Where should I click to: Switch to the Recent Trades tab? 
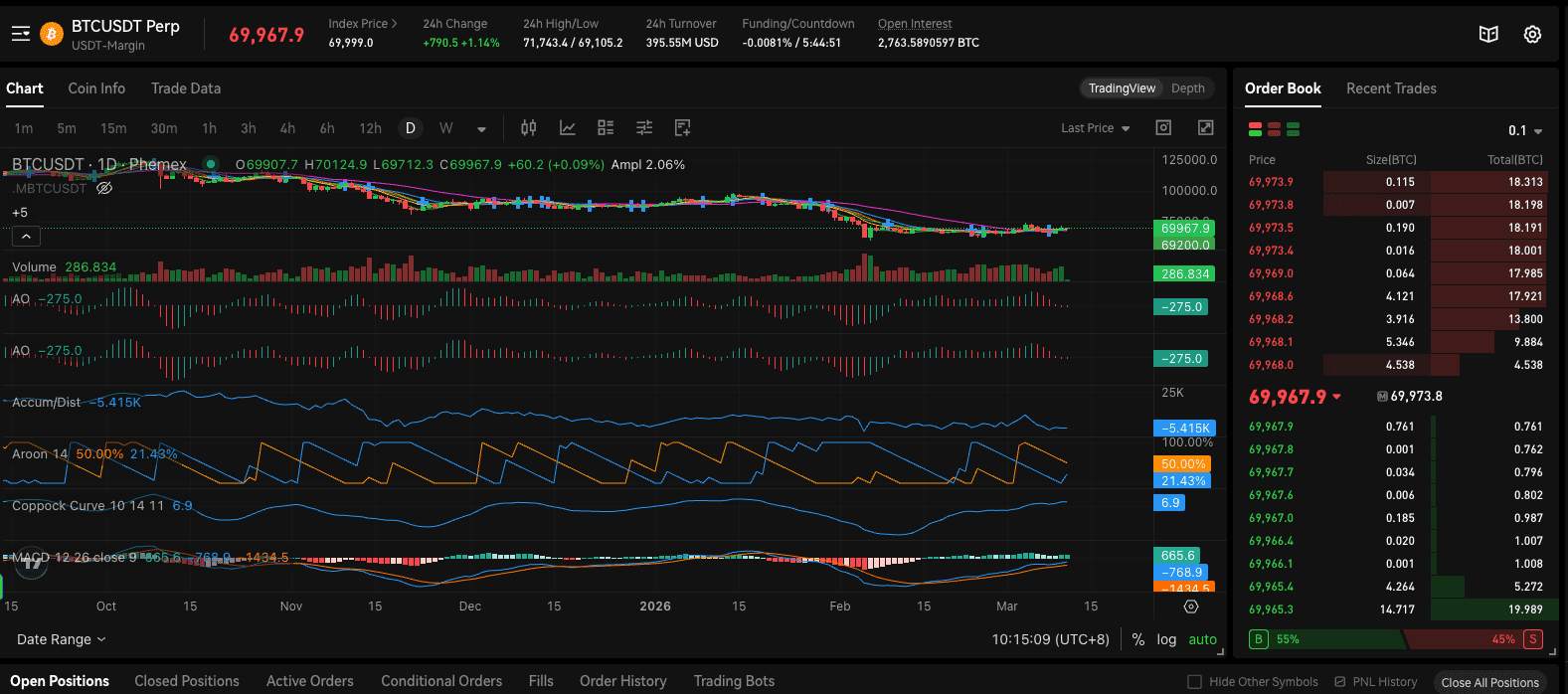[1391, 88]
